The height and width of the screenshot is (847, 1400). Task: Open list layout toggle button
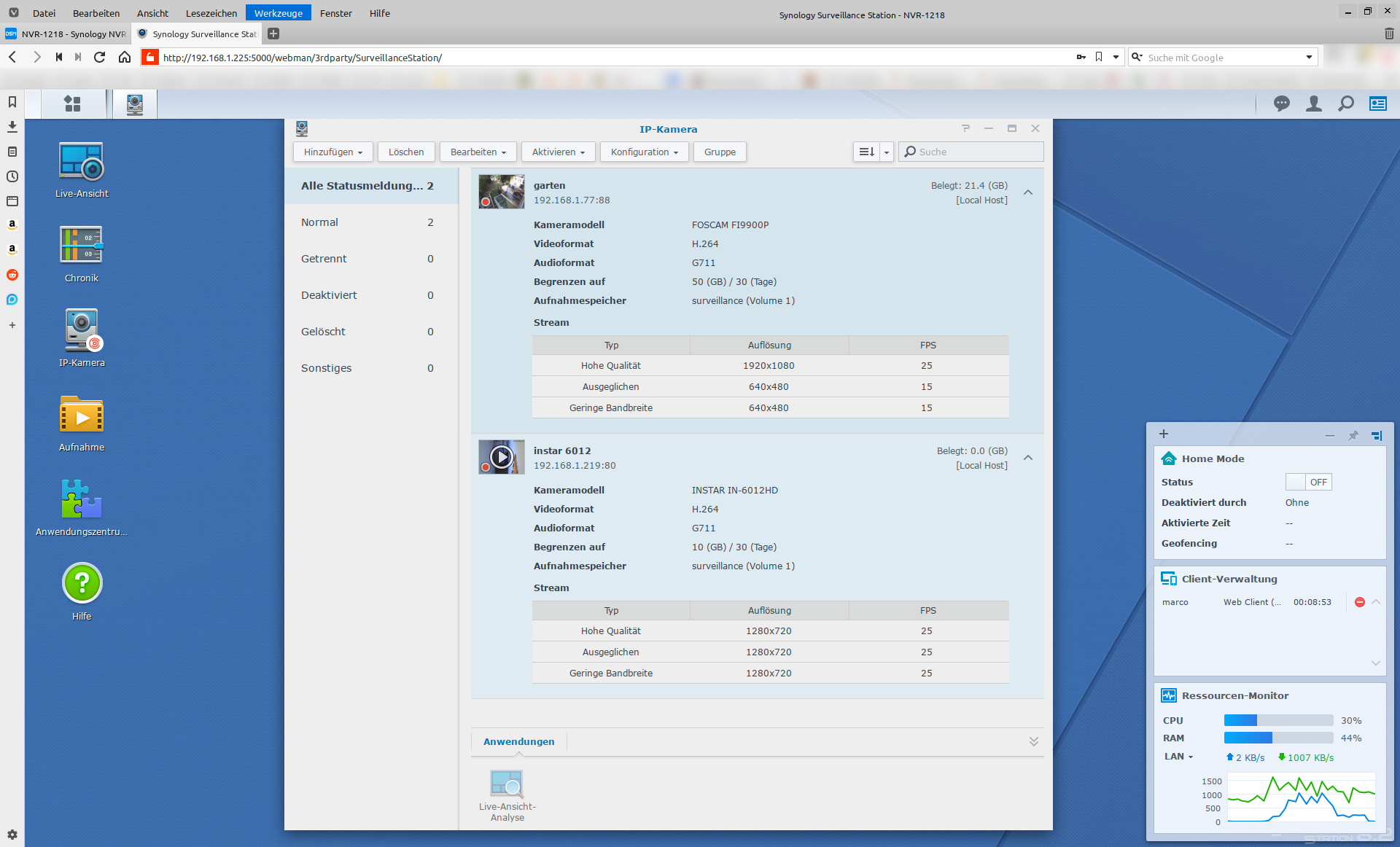(867, 152)
